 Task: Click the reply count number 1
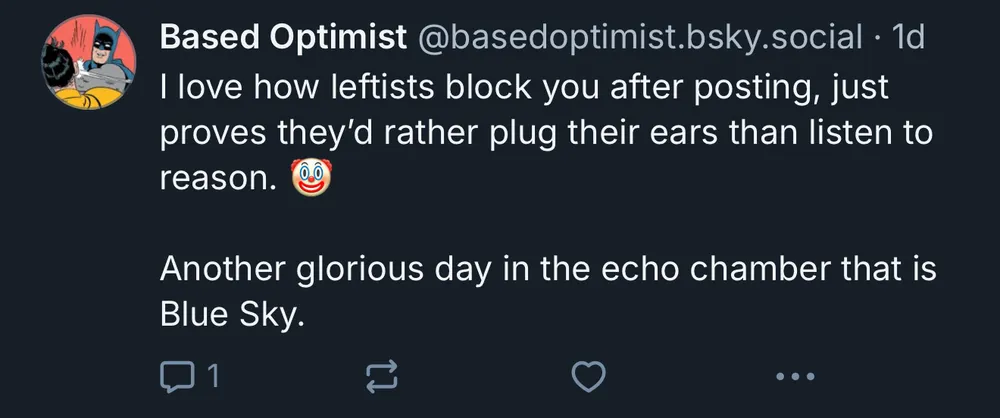click(211, 376)
